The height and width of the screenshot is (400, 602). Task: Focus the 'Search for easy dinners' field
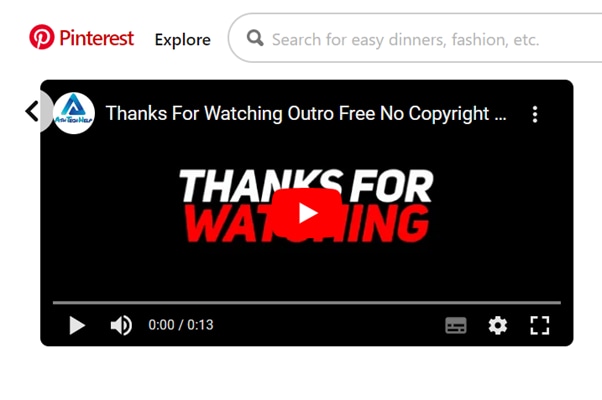417,38
